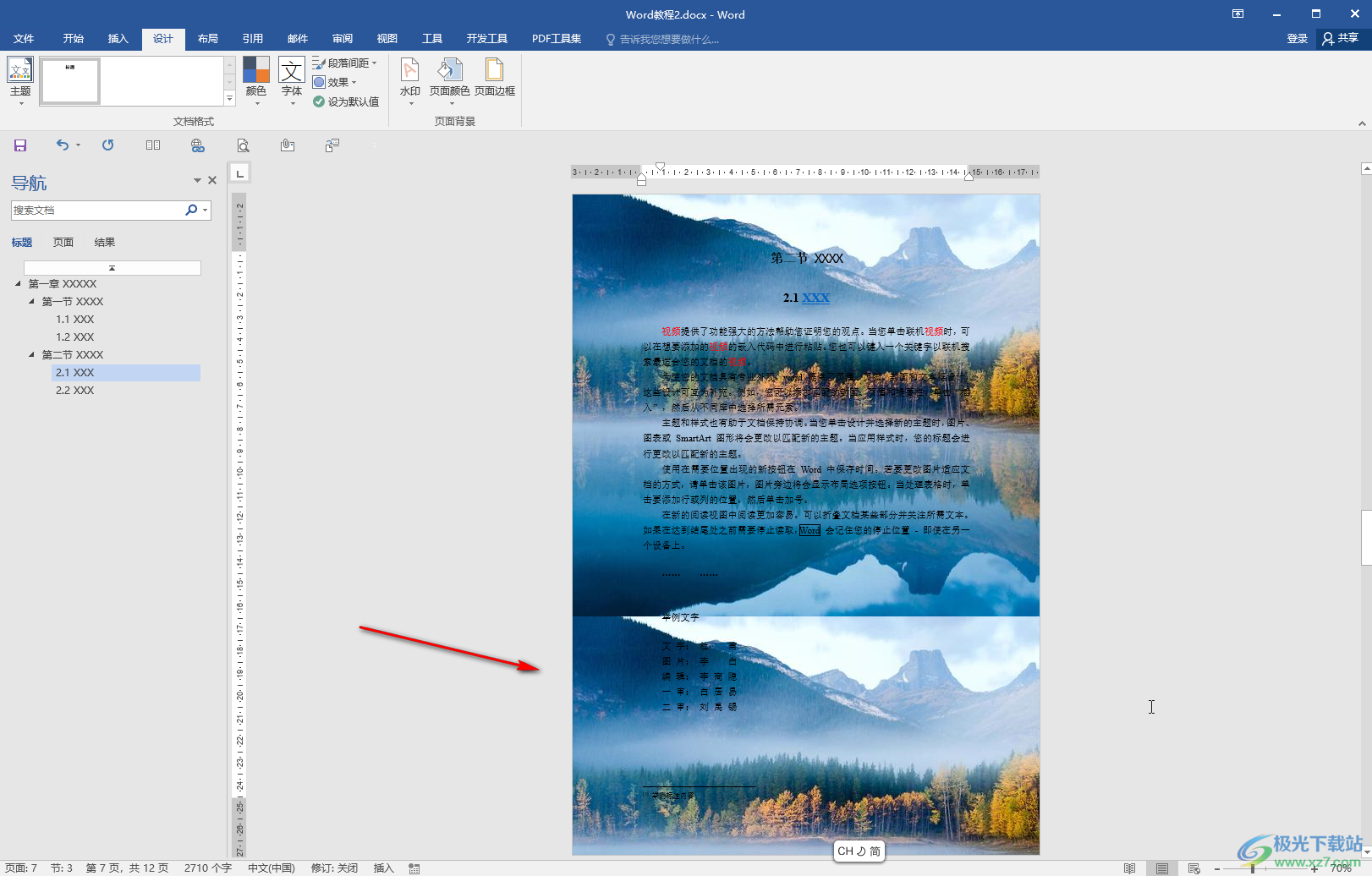
Task: Switch to read mode view
Action: pyautogui.click(x=1130, y=868)
